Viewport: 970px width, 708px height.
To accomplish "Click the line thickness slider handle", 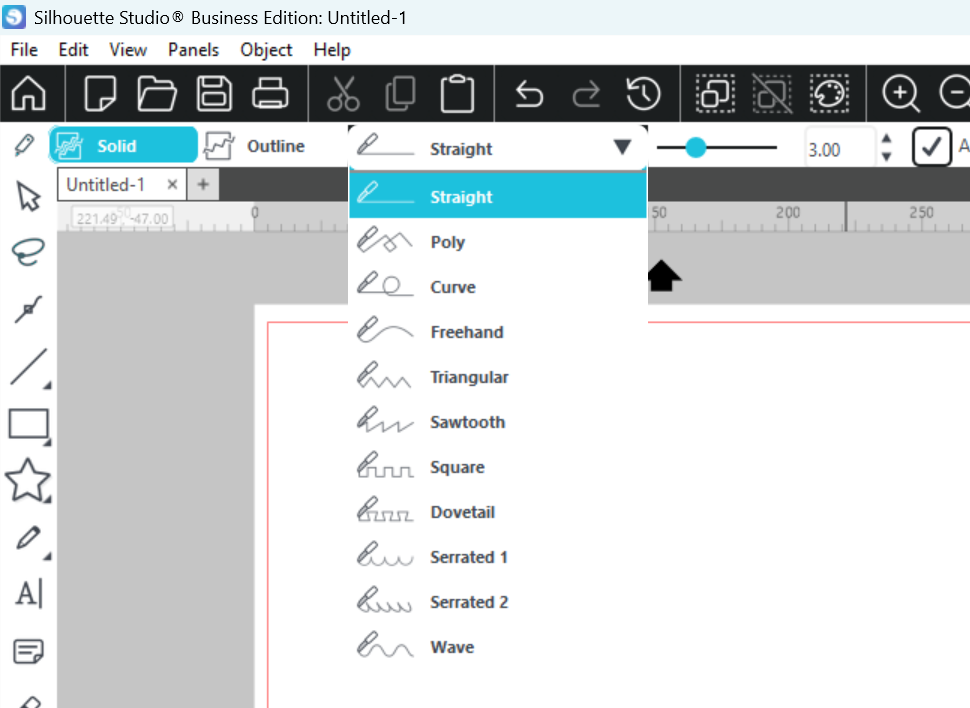I will 696,148.
